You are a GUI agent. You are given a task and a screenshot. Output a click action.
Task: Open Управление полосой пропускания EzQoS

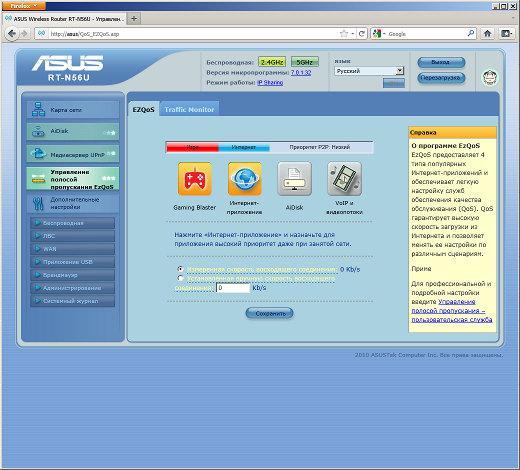(73, 179)
